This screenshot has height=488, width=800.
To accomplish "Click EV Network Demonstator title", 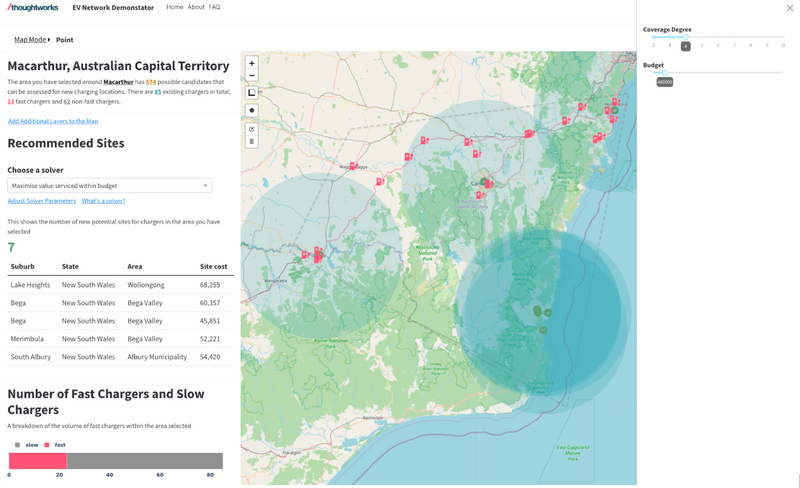I will [x=113, y=8].
